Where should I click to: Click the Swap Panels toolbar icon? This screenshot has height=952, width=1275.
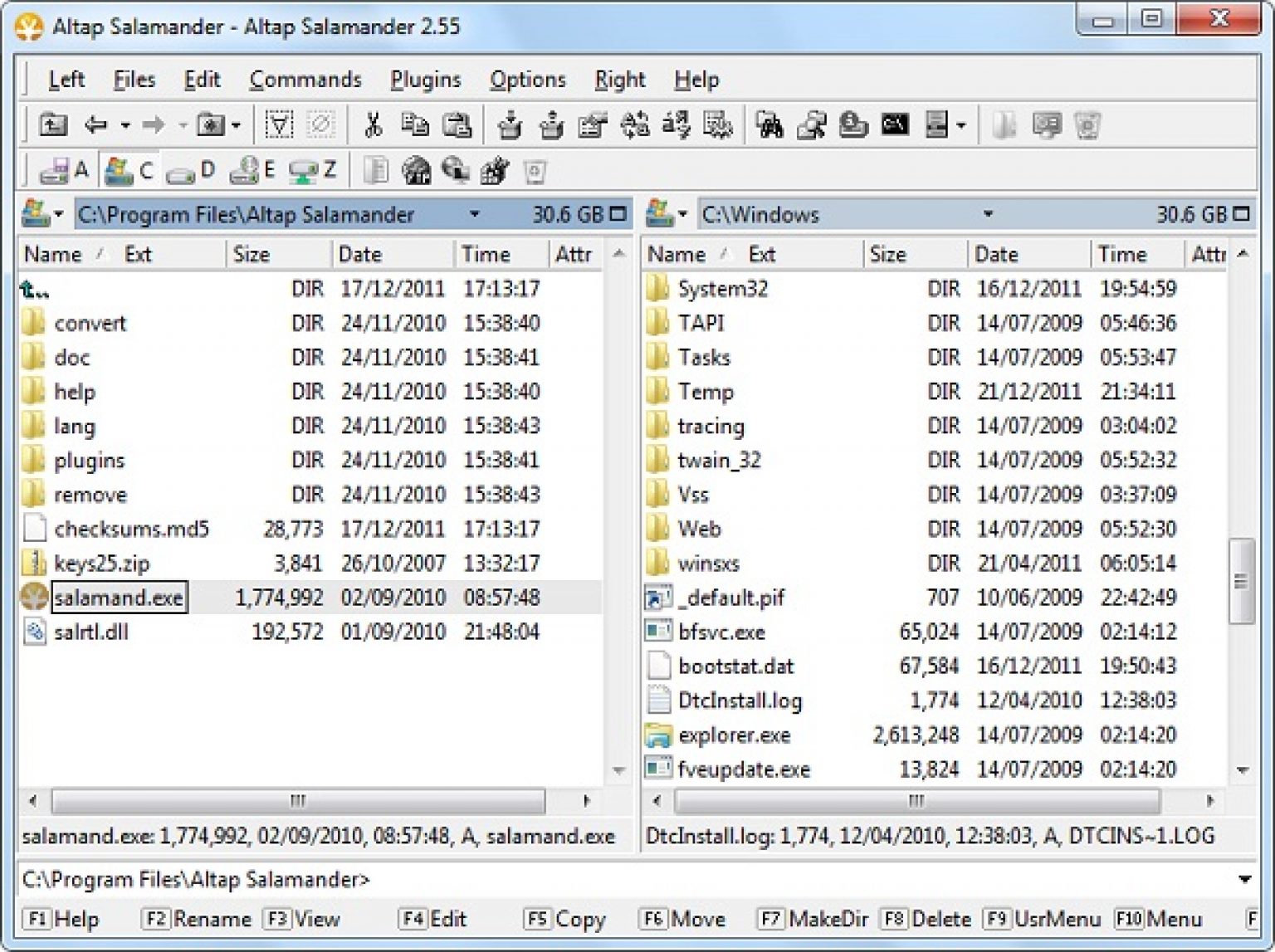[x=635, y=126]
